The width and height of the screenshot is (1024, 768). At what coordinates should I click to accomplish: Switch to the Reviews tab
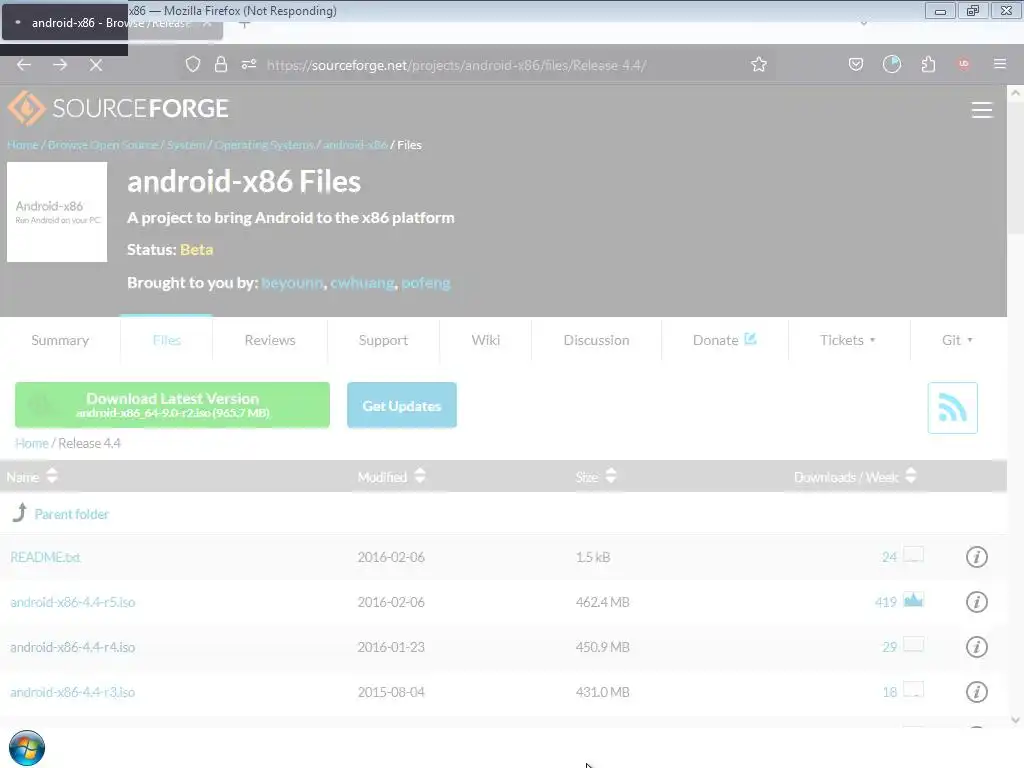[x=270, y=340]
